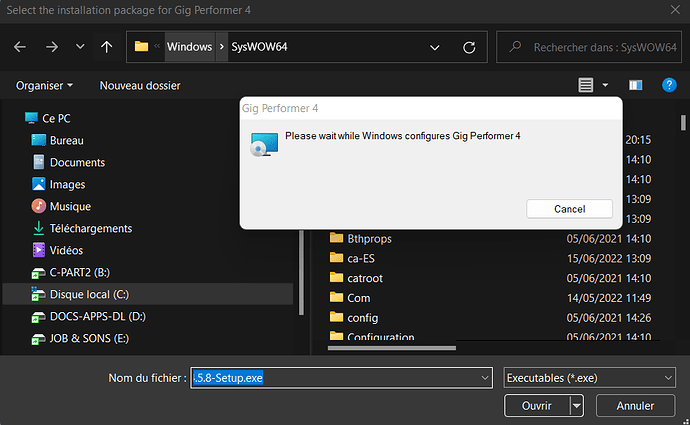This screenshot has width=690, height=425.
Task: Go back with the left arrow
Action: coord(20,47)
